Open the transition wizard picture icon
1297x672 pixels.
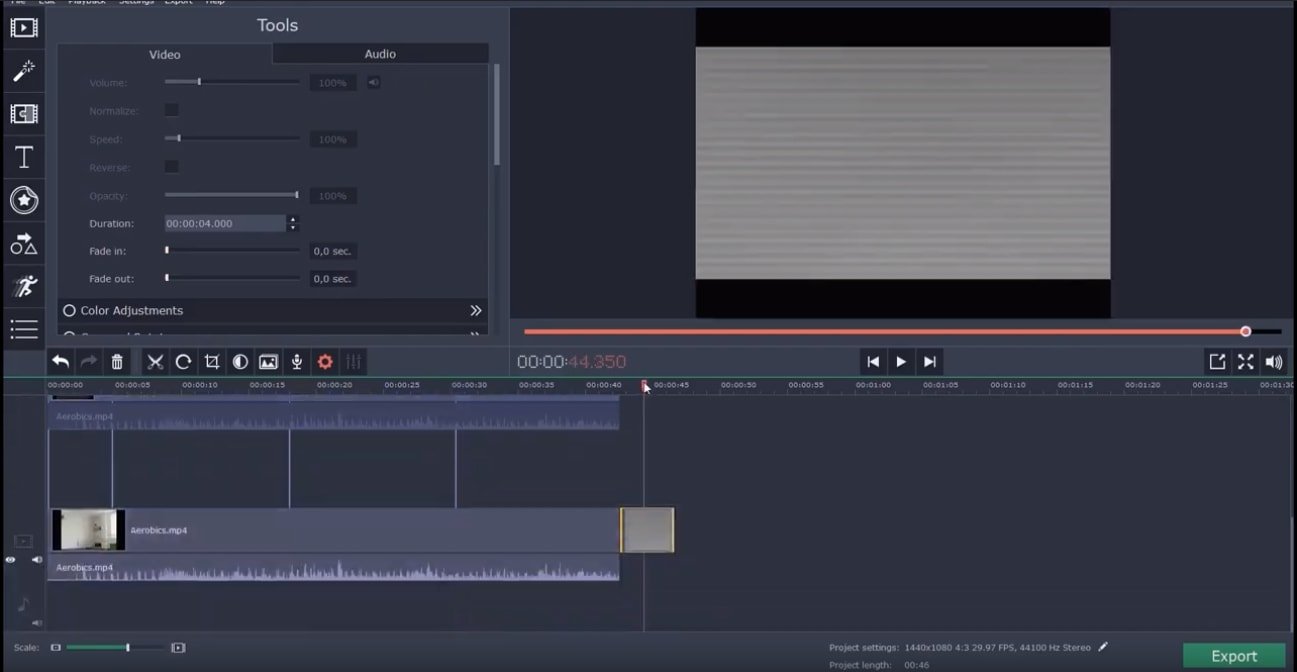(x=268, y=362)
